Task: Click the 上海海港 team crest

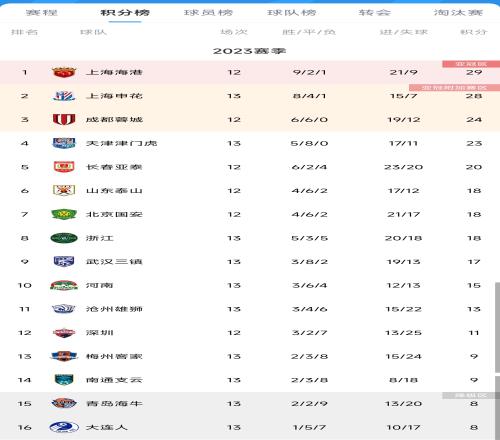Action: pos(64,72)
